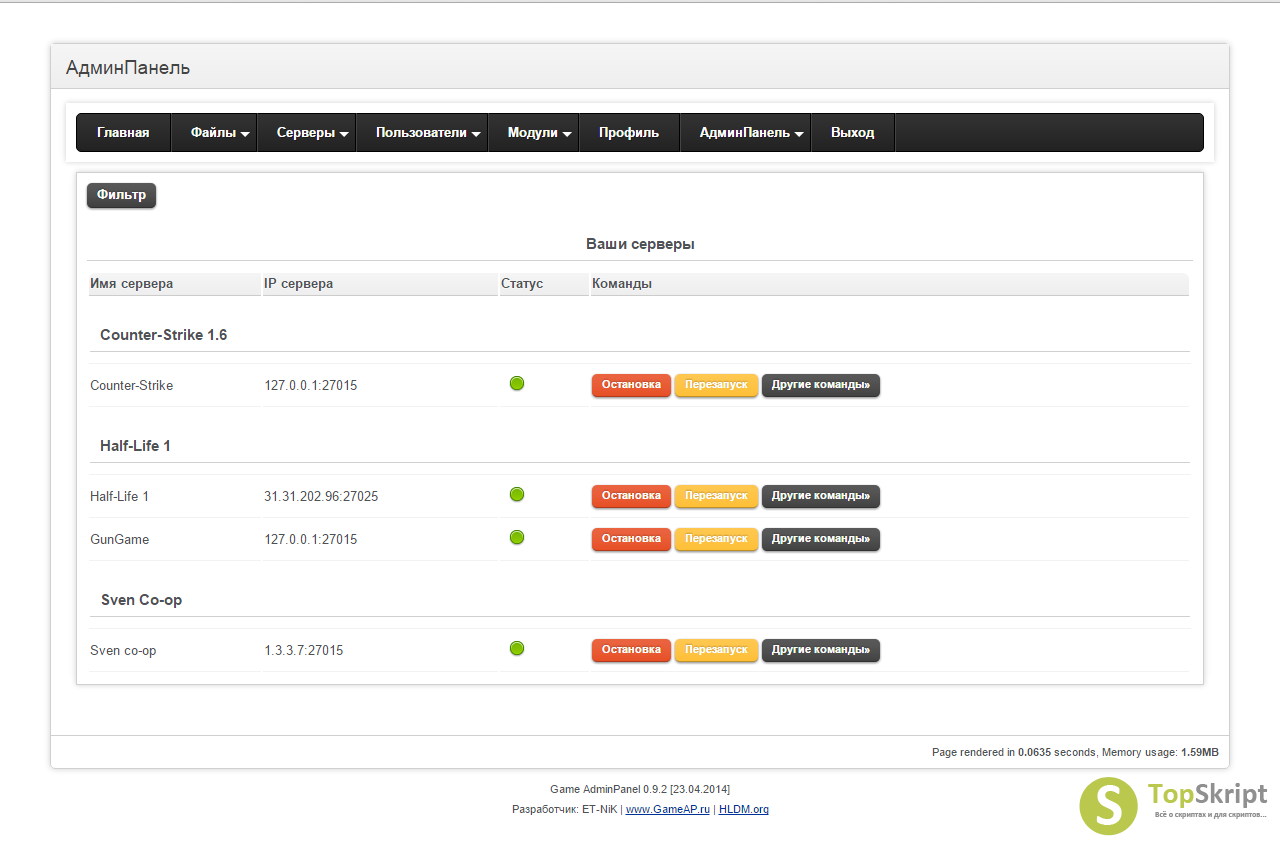The height and width of the screenshot is (843, 1280).
Task: Expand the АдминПанель dropdown in navbar
Action: 746,132
